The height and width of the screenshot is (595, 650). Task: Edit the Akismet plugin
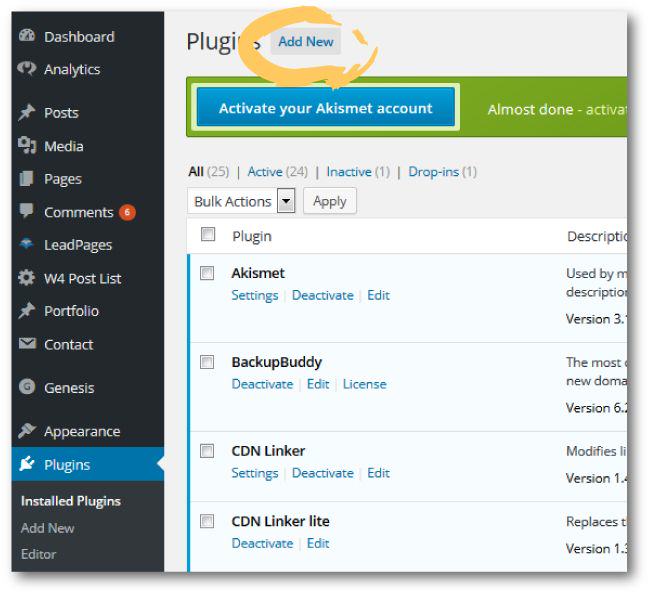378,295
